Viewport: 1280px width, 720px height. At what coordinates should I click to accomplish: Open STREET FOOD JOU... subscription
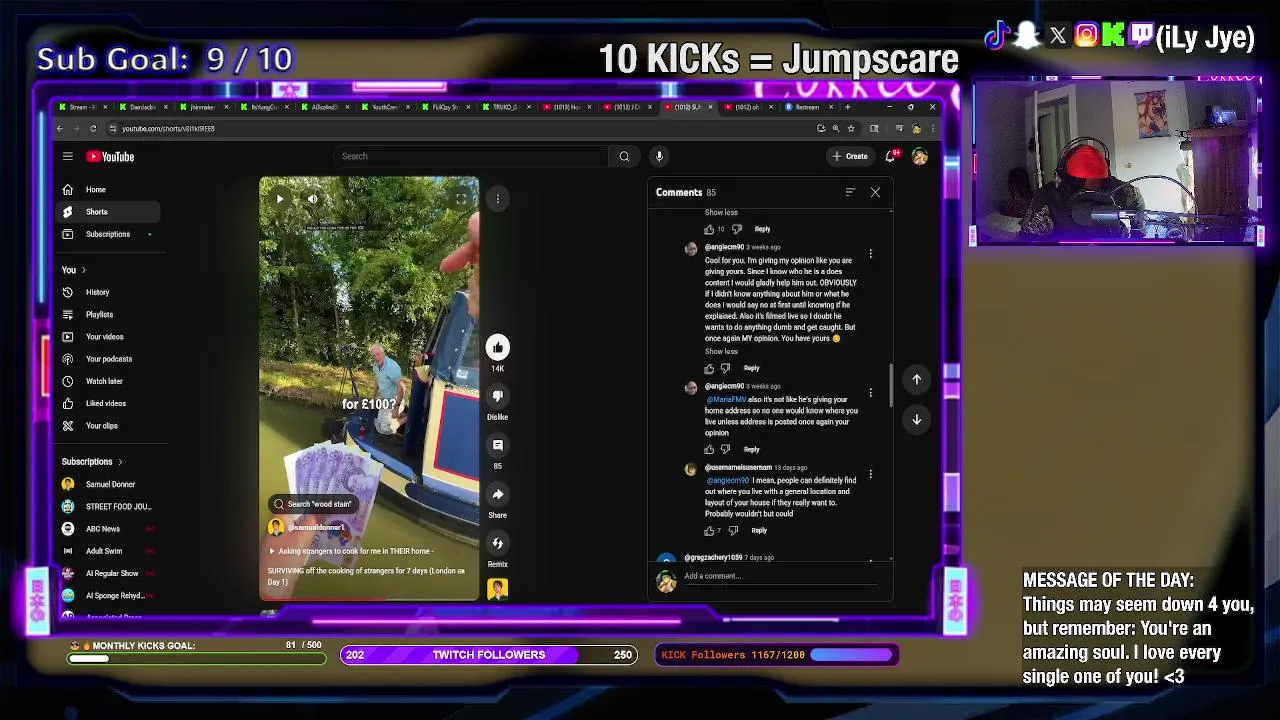pos(107,506)
